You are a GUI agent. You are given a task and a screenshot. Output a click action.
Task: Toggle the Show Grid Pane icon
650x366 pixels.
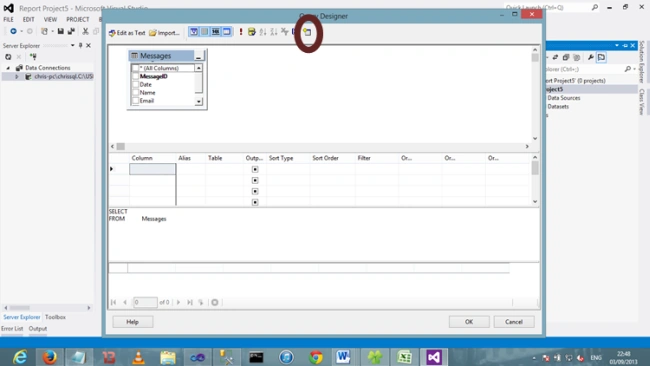coord(204,32)
